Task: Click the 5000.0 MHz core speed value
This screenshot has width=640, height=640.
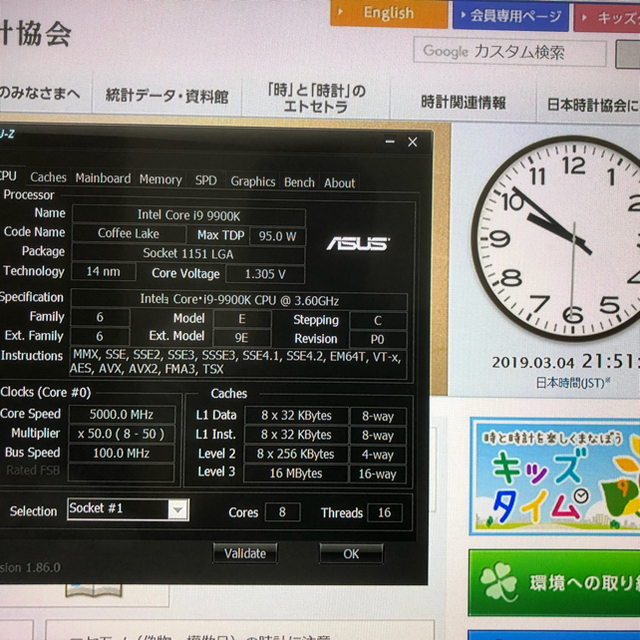Action: pyautogui.click(x=122, y=415)
